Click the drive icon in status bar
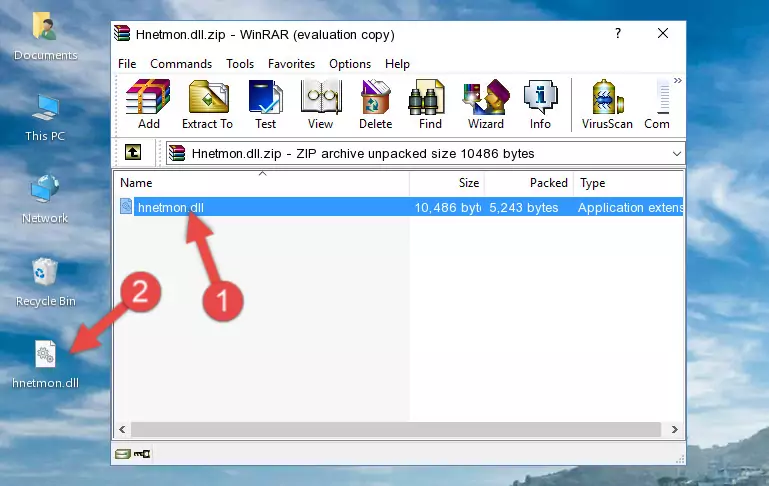The height and width of the screenshot is (486, 769). click(x=122, y=454)
